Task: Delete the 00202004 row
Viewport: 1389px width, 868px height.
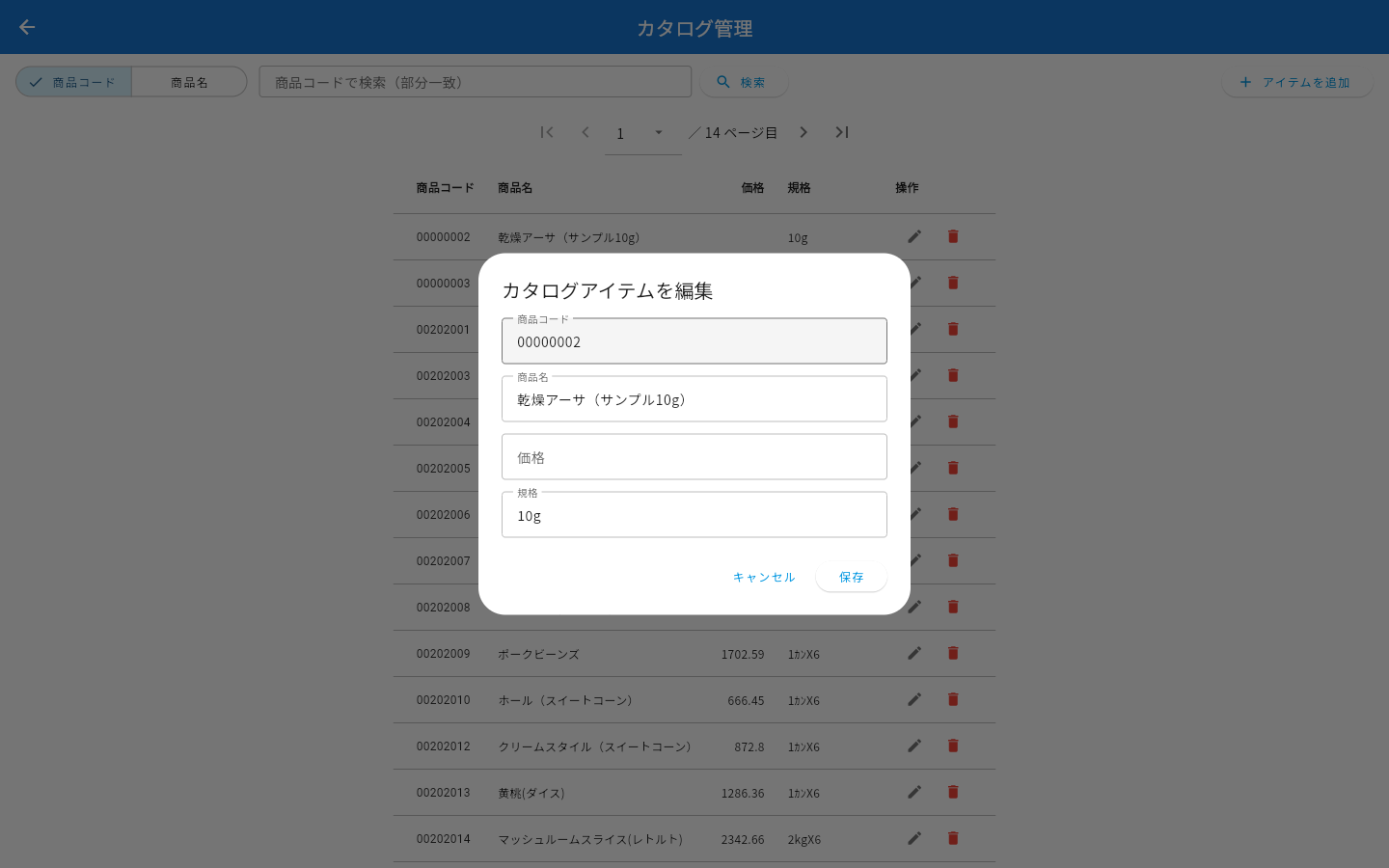Action: pyautogui.click(x=953, y=421)
